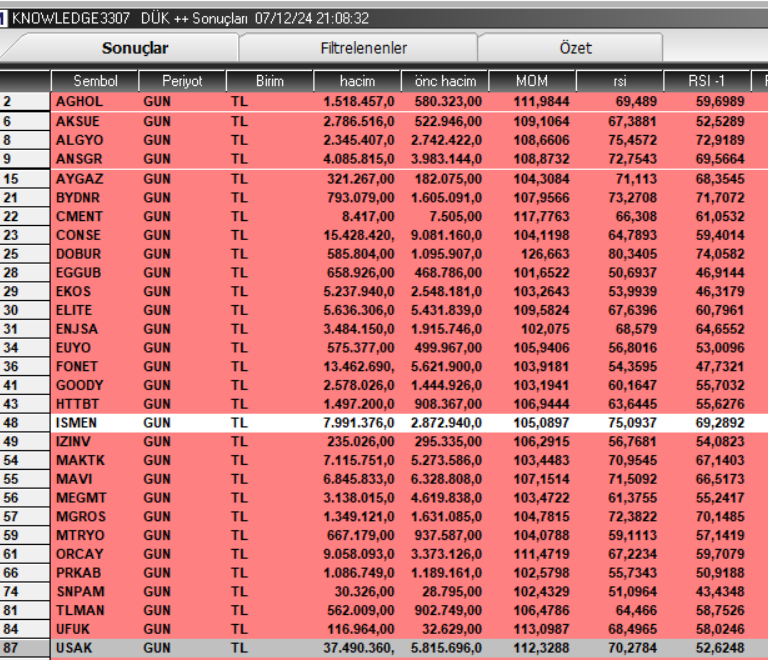Click RSI -1 value 74,0582

pos(720,254)
